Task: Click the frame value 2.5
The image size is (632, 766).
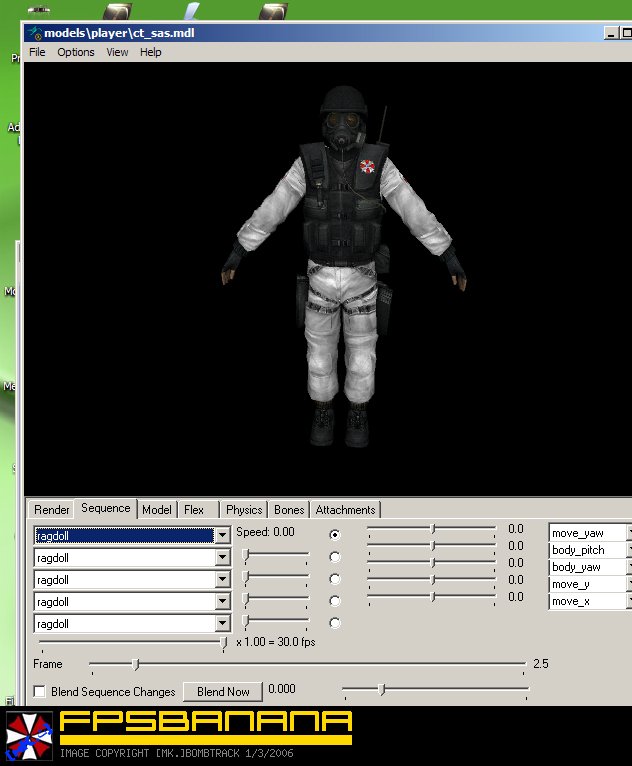Action: click(541, 664)
